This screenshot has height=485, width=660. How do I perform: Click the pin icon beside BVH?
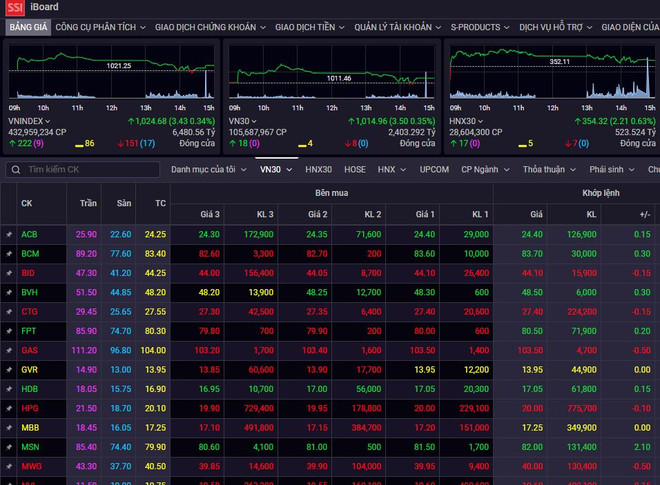point(9,292)
